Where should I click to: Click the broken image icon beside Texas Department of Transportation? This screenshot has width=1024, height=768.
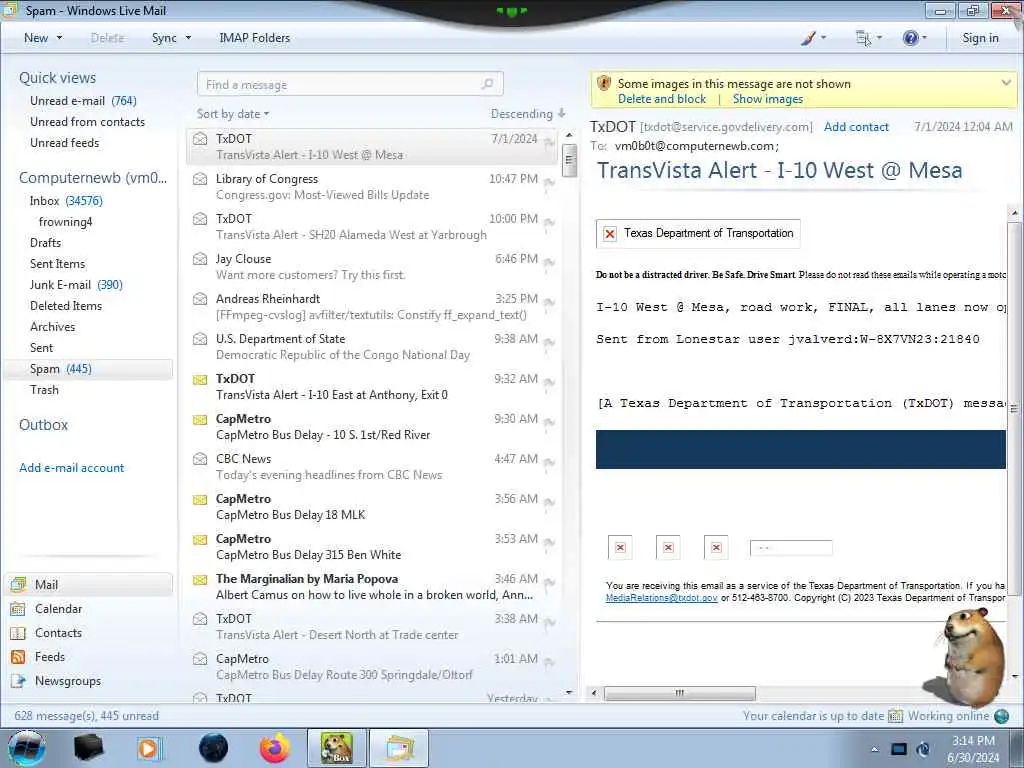610,234
